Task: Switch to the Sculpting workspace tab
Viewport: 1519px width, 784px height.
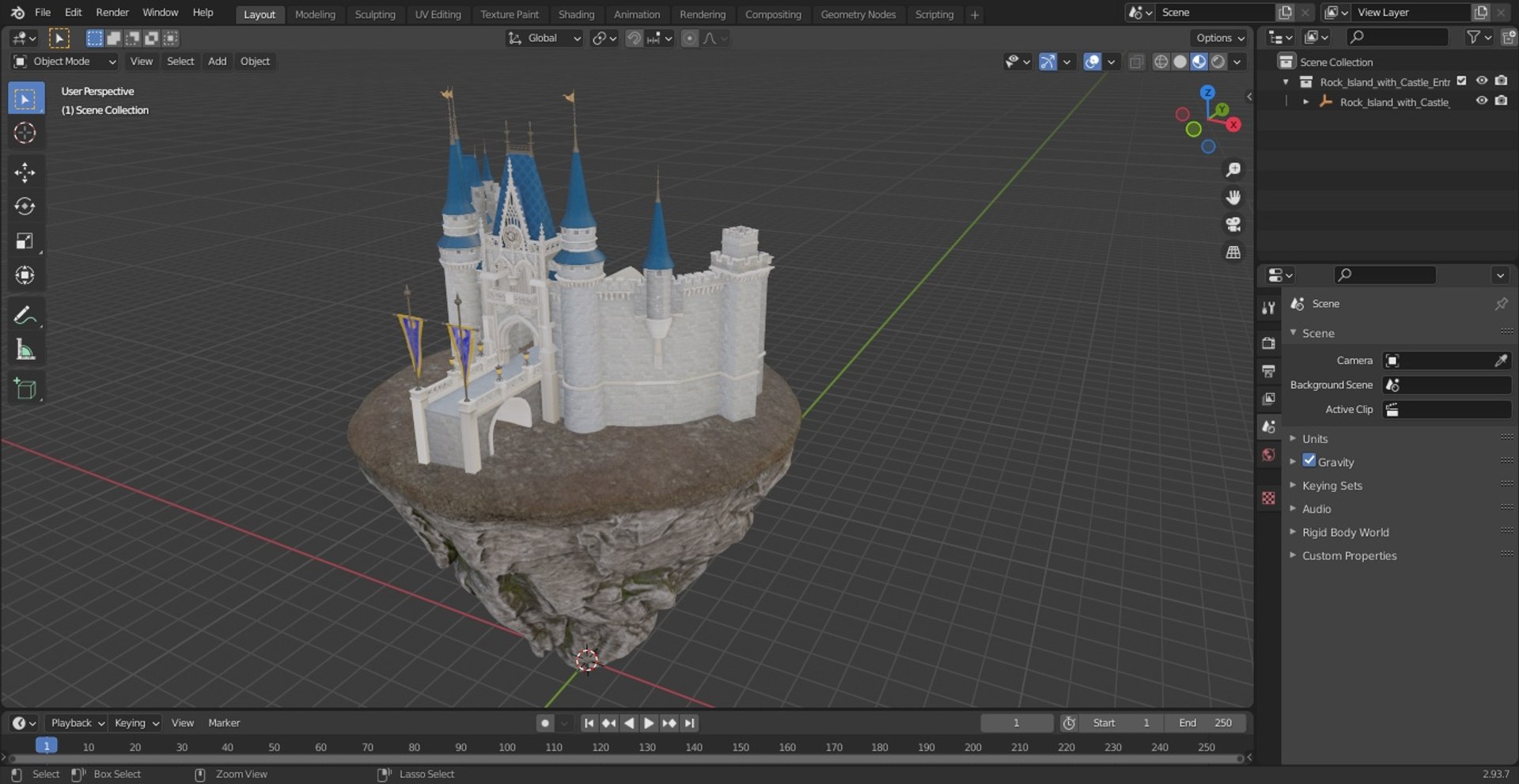Action: (375, 14)
